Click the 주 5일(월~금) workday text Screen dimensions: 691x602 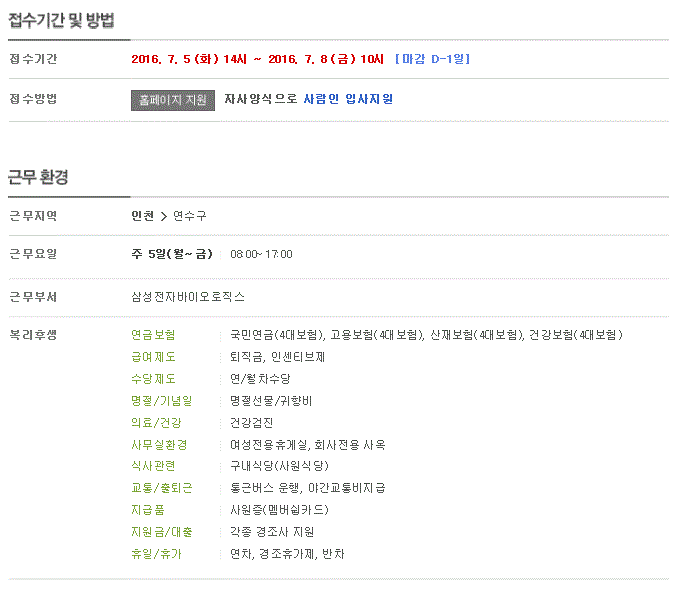171,254
